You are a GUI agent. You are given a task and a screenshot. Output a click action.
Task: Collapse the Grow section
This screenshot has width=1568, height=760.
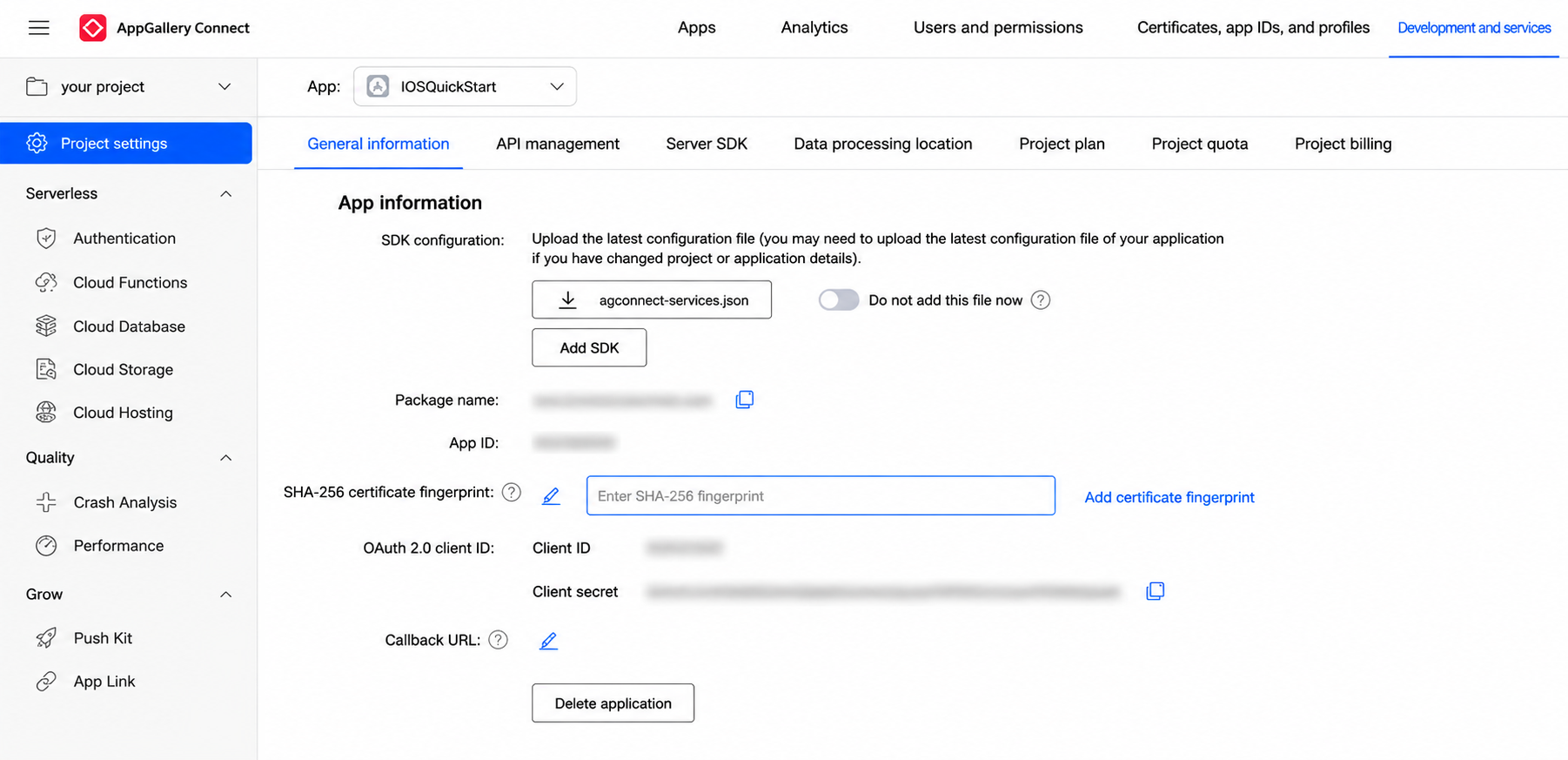click(225, 595)
